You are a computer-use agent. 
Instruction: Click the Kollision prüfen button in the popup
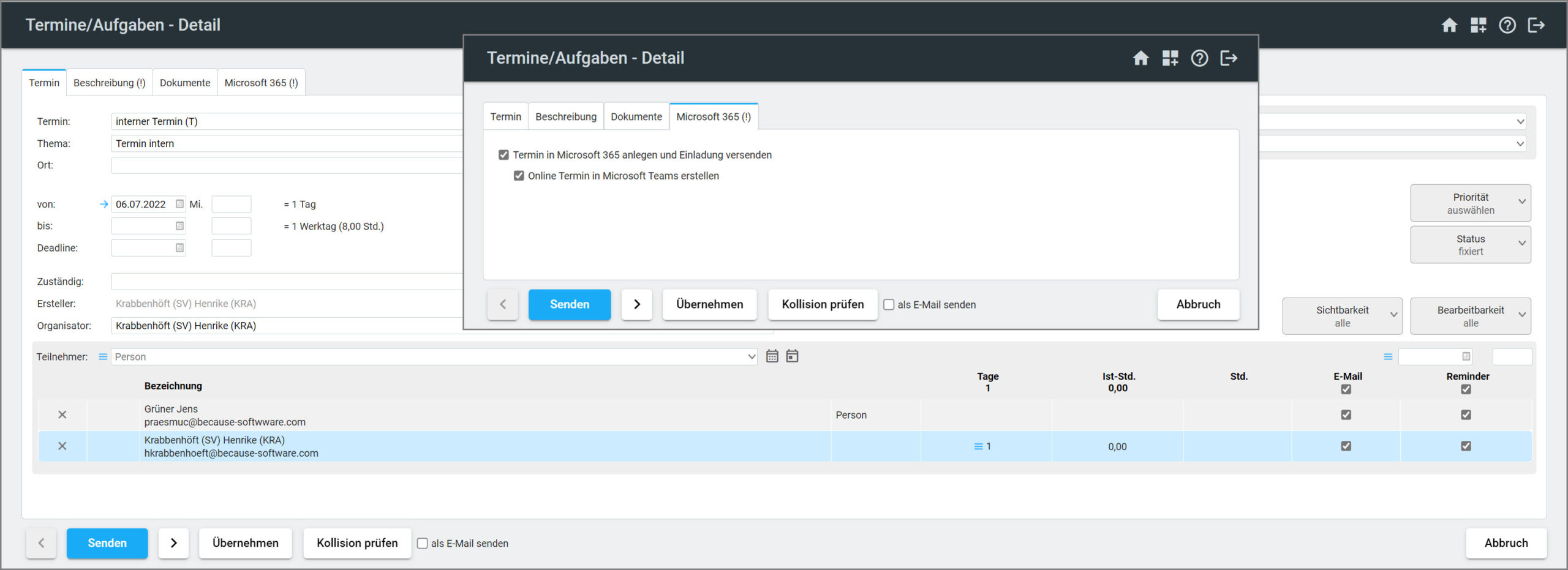(822, 304)
